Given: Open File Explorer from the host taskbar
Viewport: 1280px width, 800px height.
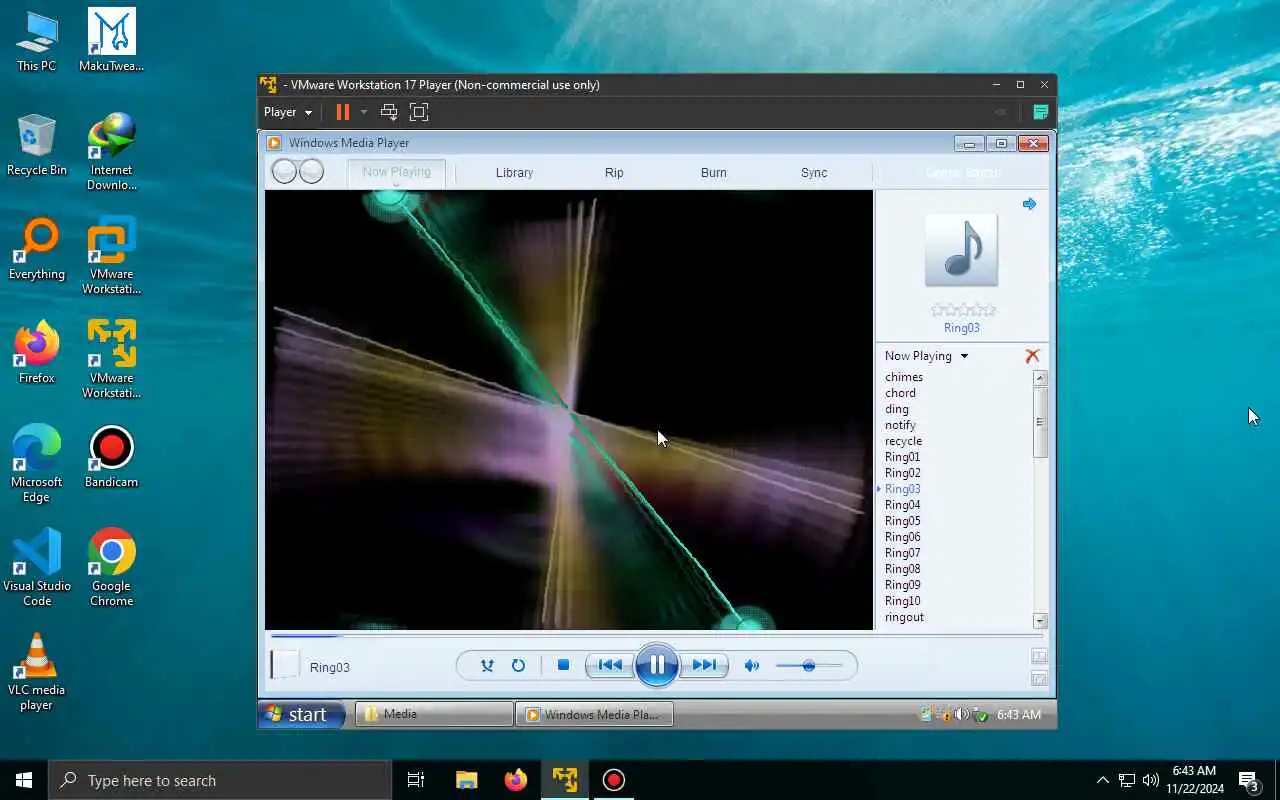Looking at the screenshot, I should 466,780.
